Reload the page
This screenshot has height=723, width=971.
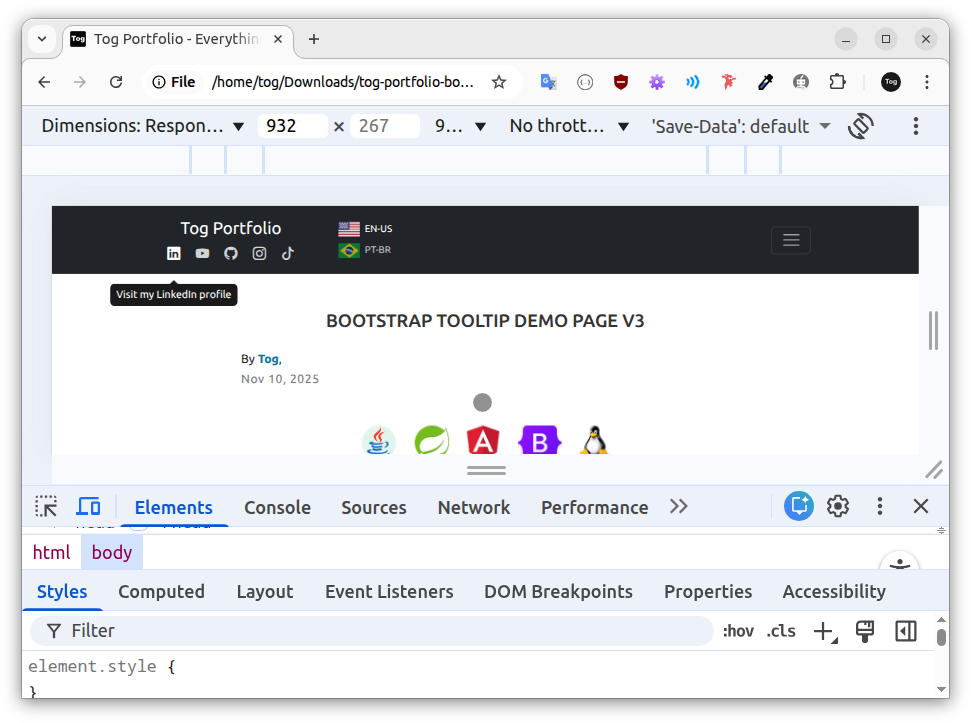coord(116,82)
